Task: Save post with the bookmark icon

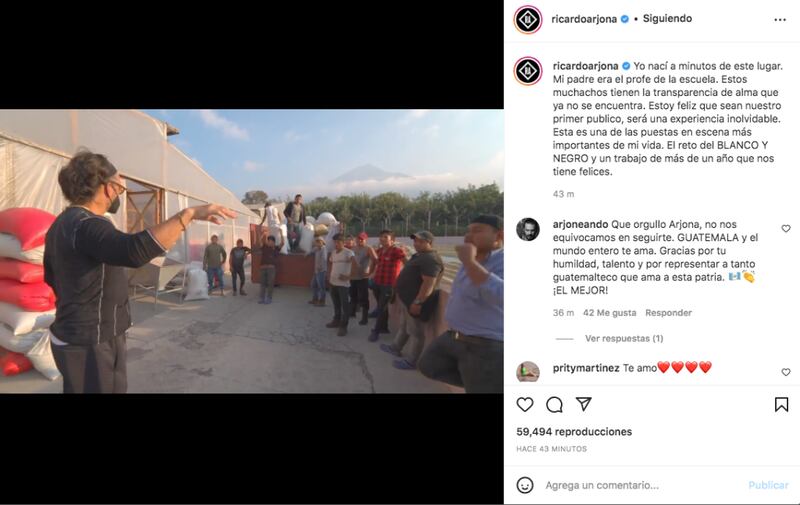Action: pos(781,405)
